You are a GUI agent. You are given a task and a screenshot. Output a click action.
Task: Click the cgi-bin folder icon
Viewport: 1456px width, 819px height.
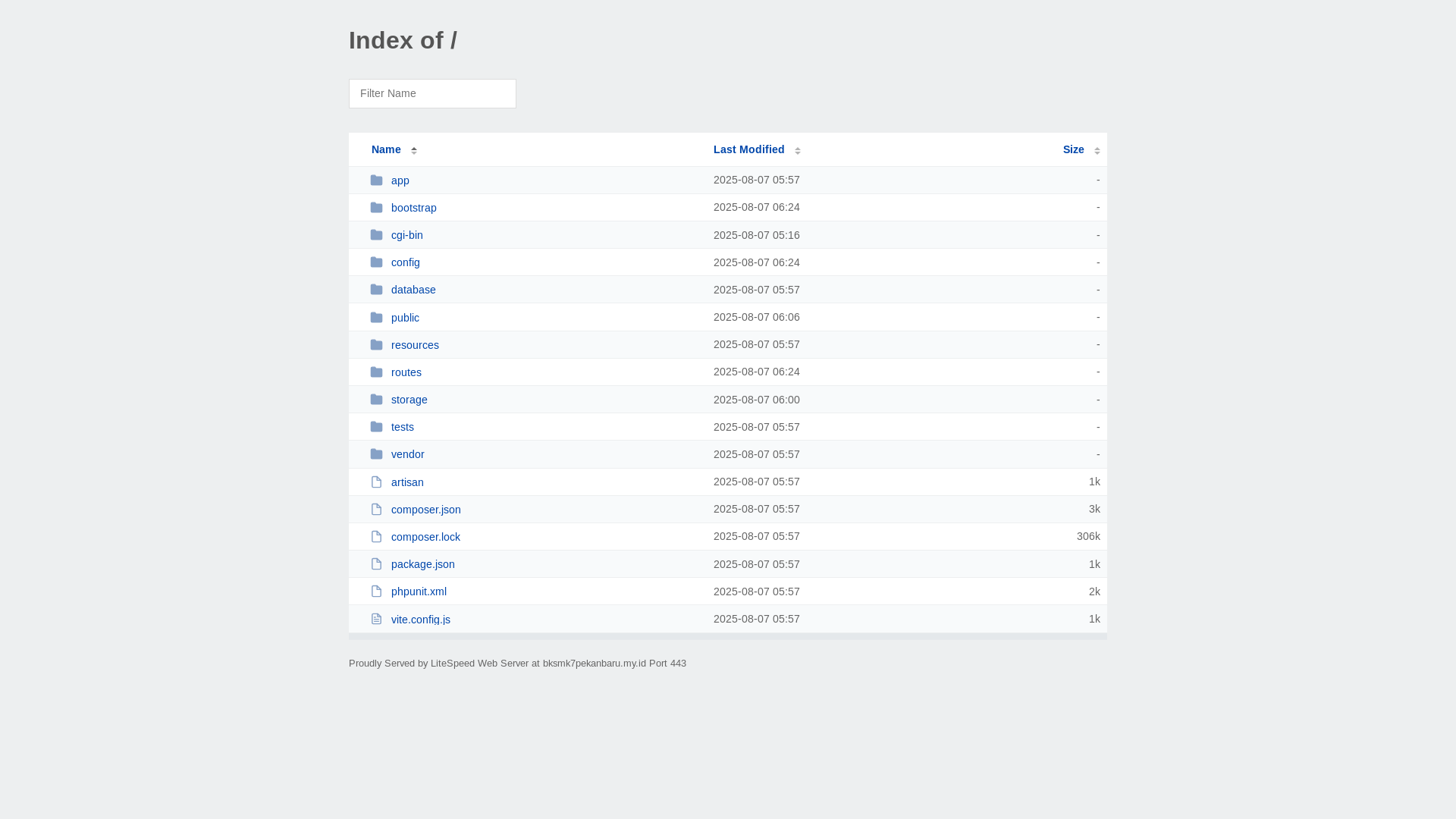pyautogui.click(x=376, y=235)
